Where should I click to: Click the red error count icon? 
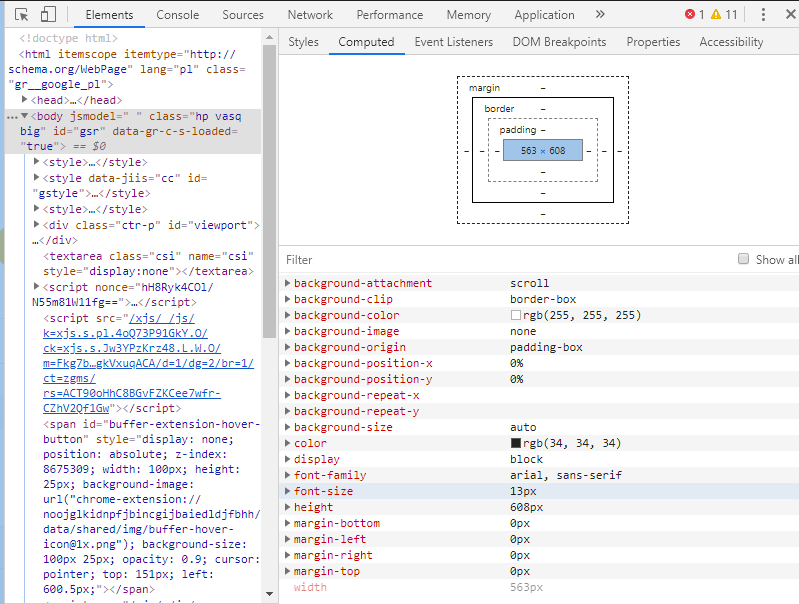(x=690, y=14)
